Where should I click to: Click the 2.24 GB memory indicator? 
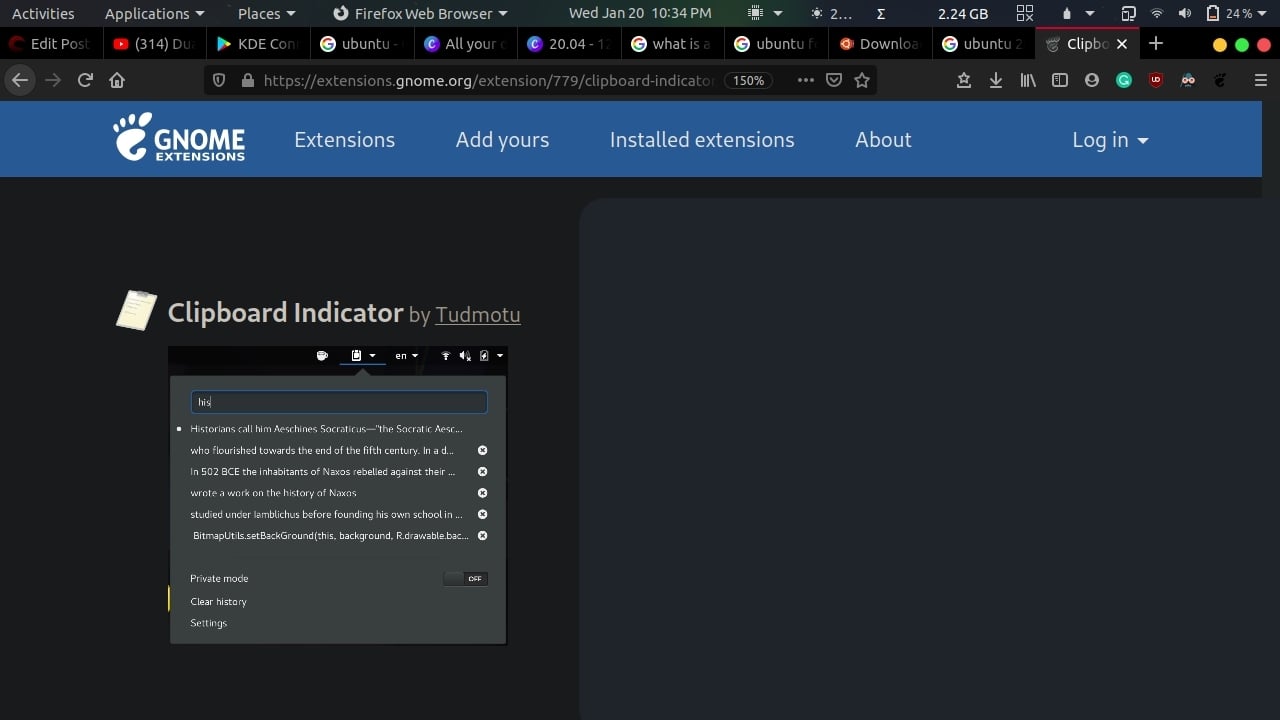[x=963, y=14]
